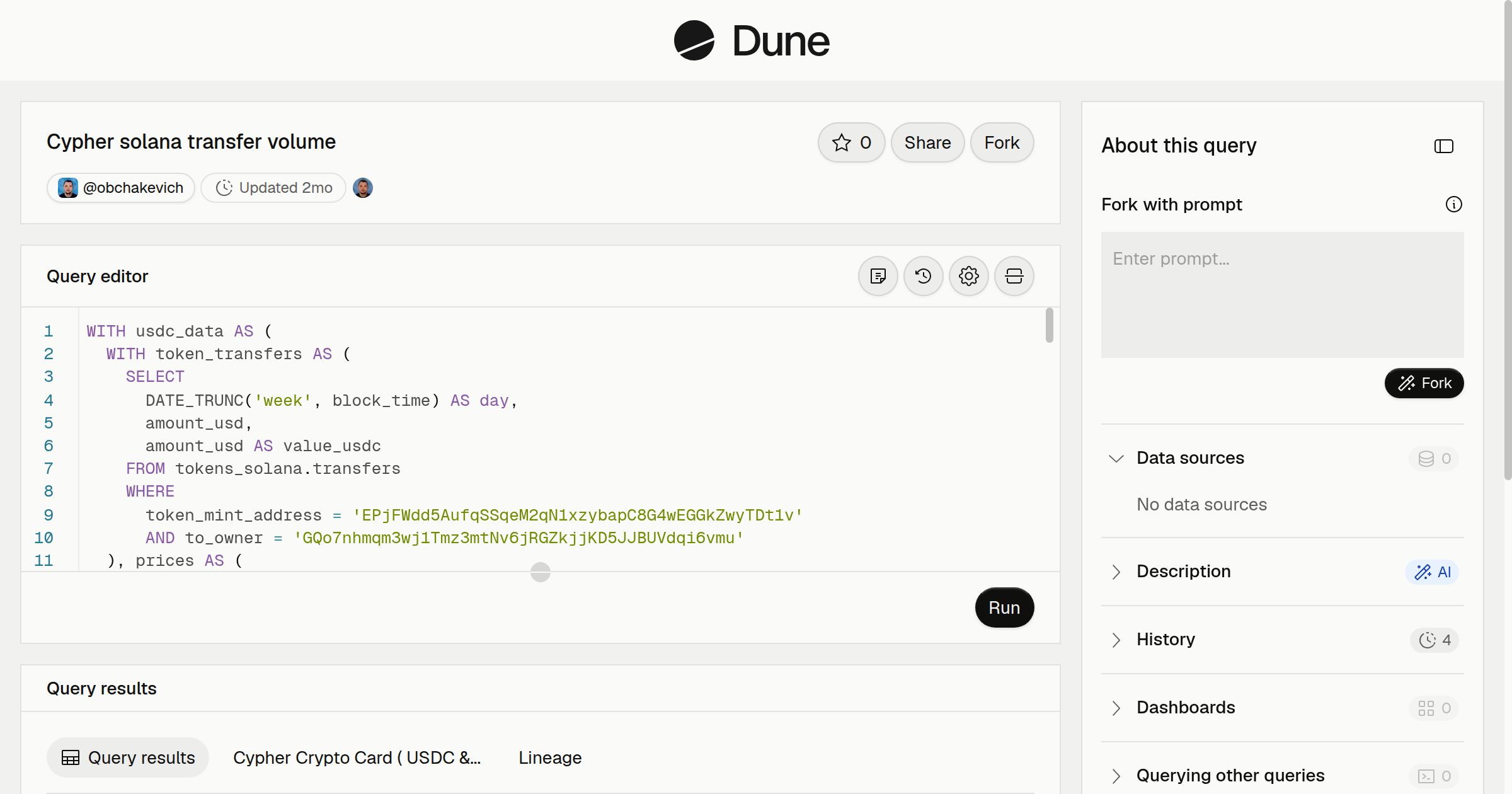The width and height of the screenshot is (1512, 794).
Task: Open the @obchakevich author profile
Action: coord(121,188)
